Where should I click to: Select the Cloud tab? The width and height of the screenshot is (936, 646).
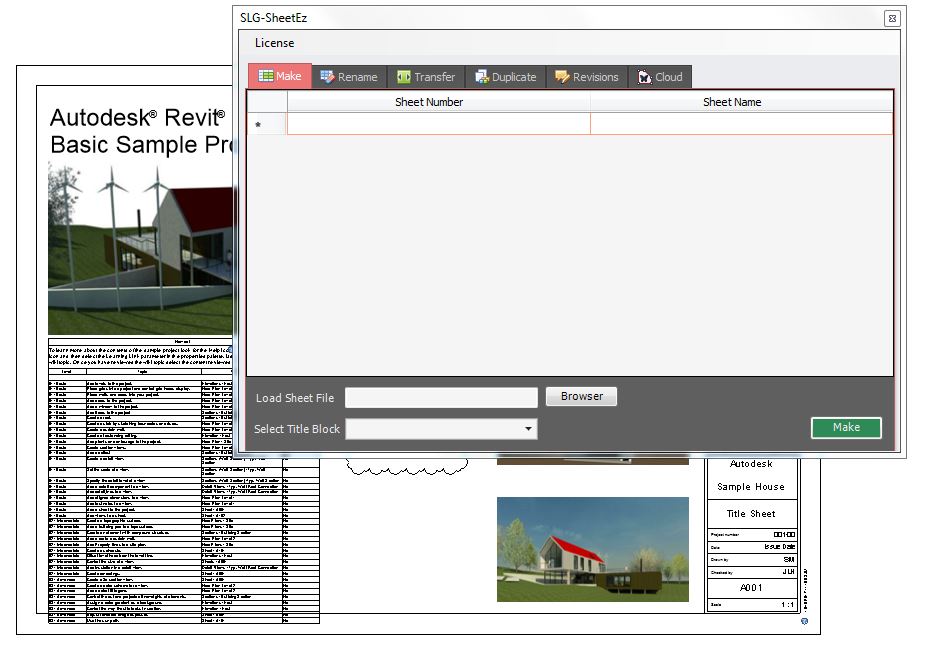(x=660, y=76)
